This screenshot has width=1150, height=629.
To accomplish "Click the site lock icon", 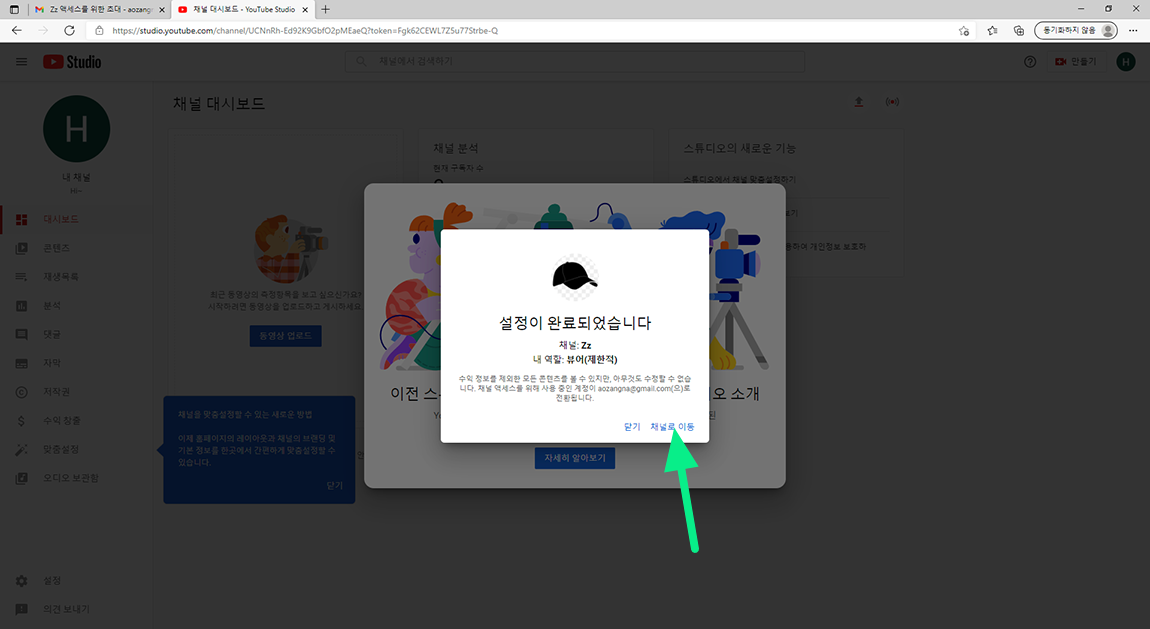I will click(99, 31).
